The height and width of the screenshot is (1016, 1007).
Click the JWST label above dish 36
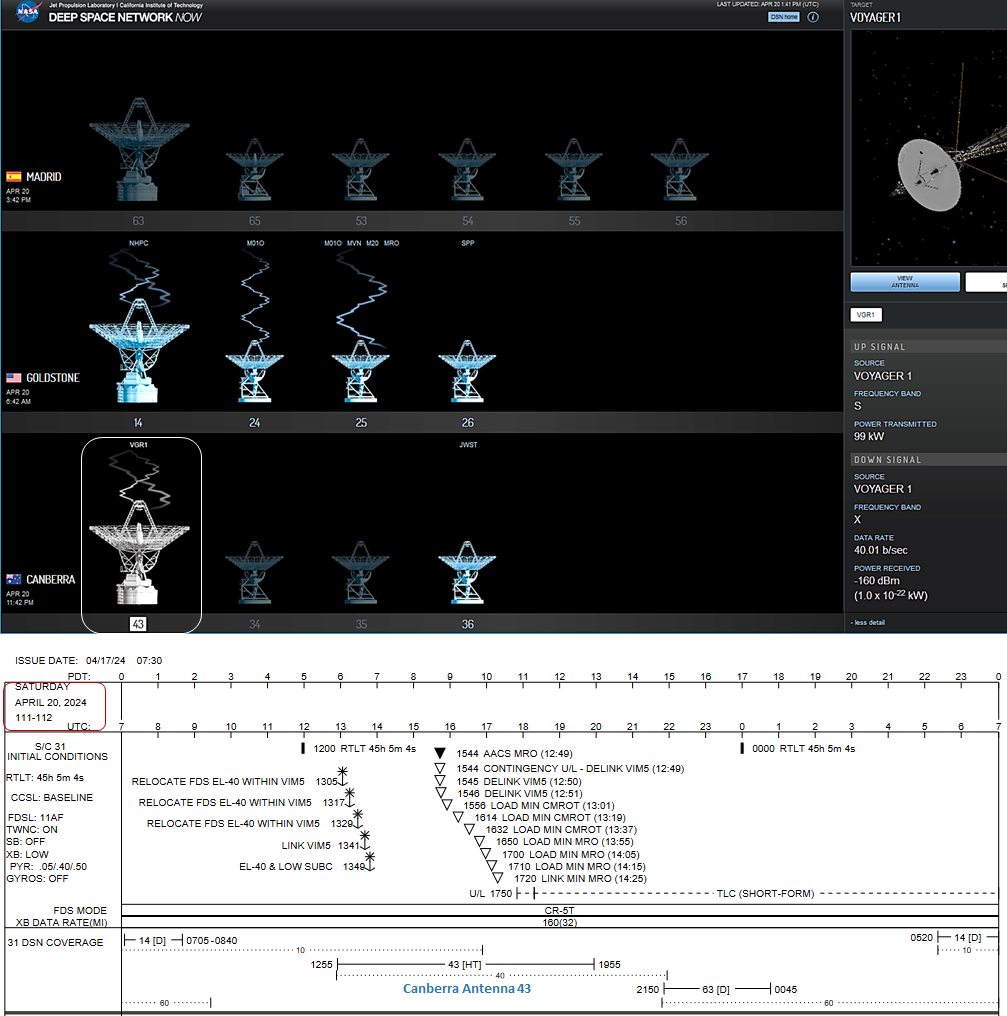[x=467, y=445]
